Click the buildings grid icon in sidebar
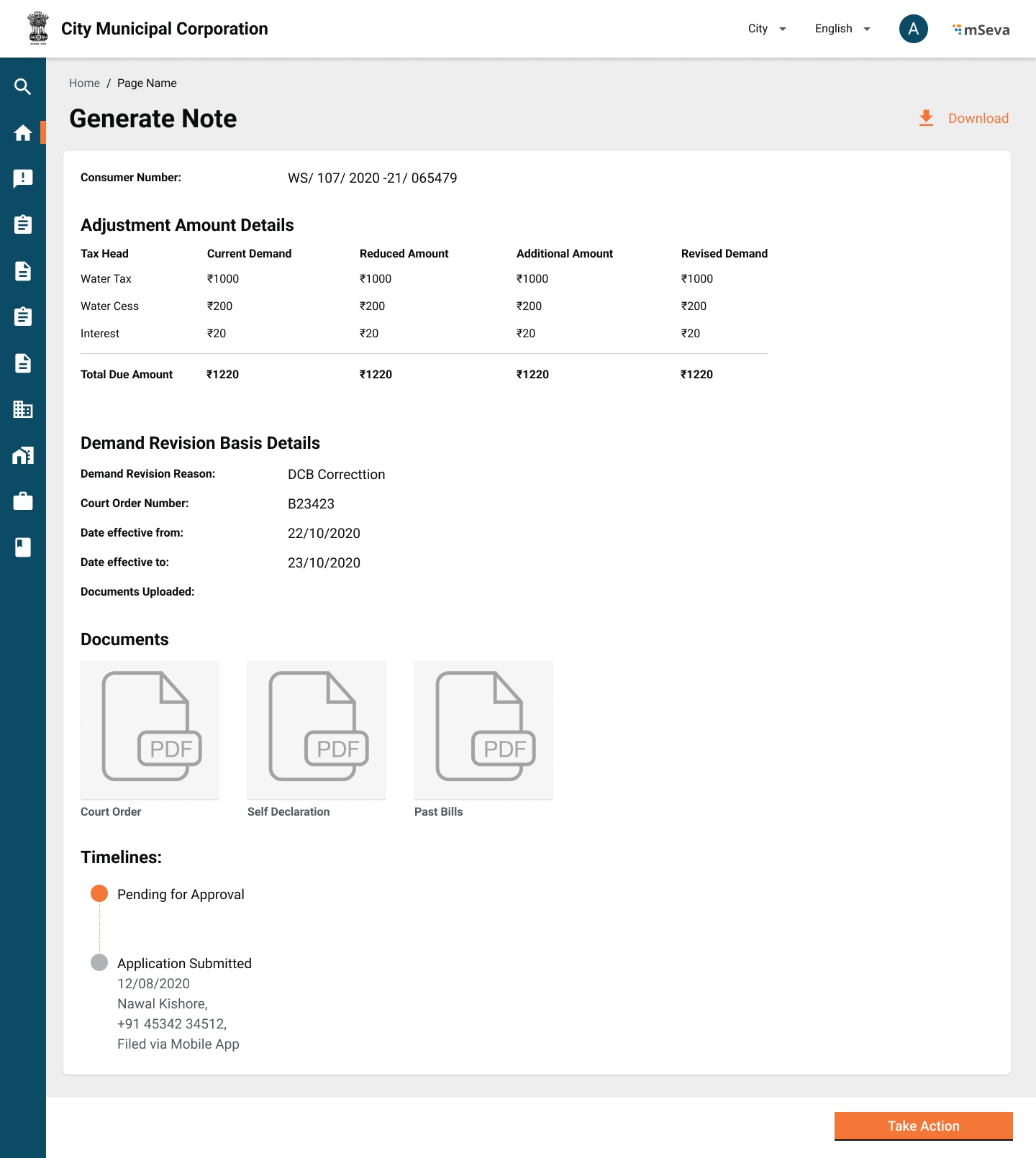Image resolution: width=1036 pixels, height=1158 pixels. click(x=23, y=409)
